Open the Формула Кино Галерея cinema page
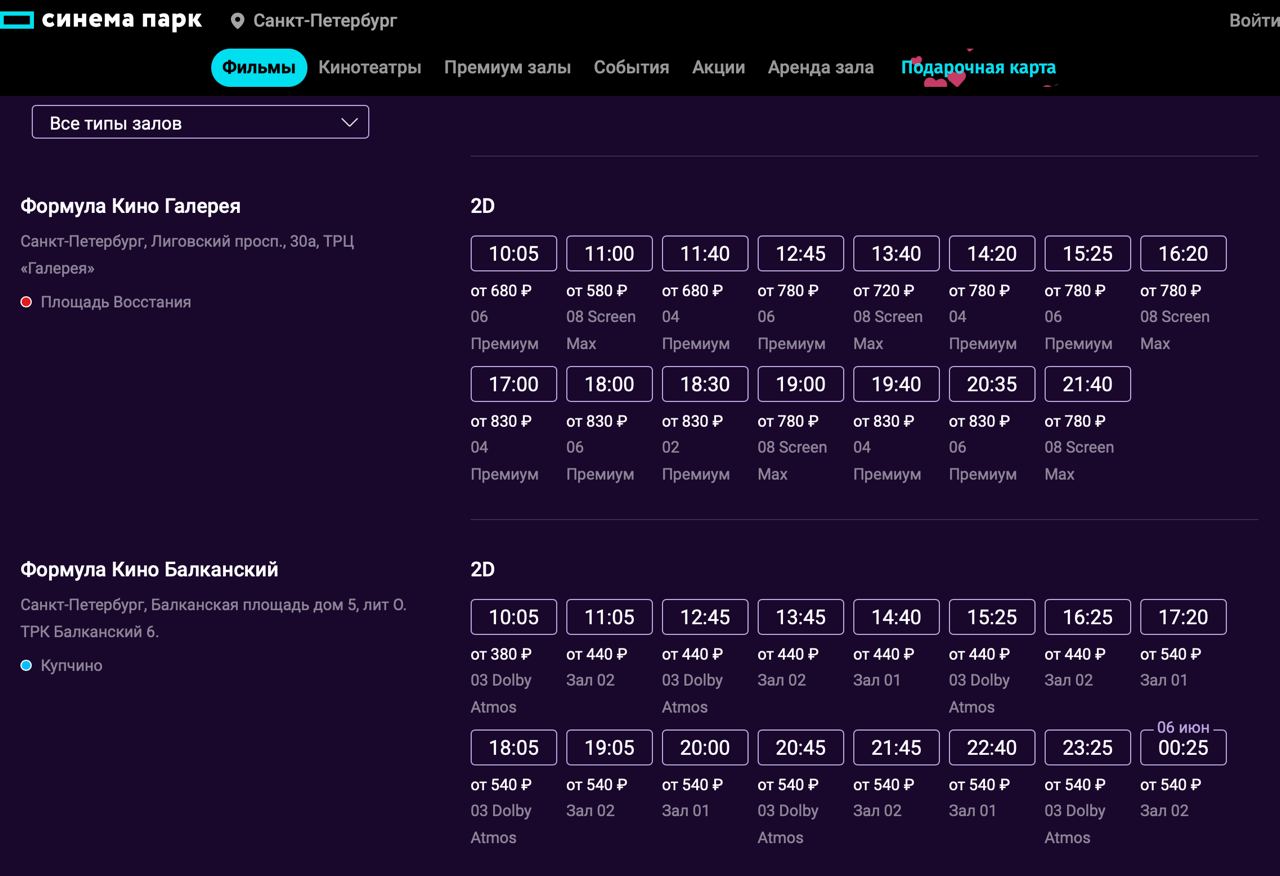This screenshot has width=1280, height=876. coord(130,206)
